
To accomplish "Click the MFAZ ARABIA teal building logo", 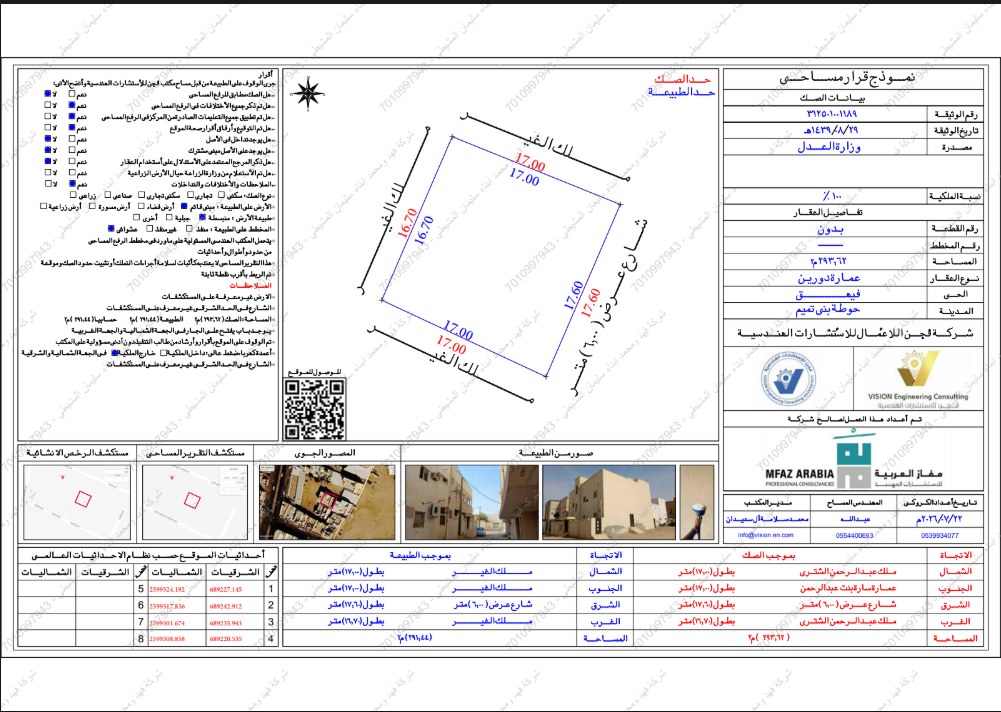I will click(x=853, y=462).
